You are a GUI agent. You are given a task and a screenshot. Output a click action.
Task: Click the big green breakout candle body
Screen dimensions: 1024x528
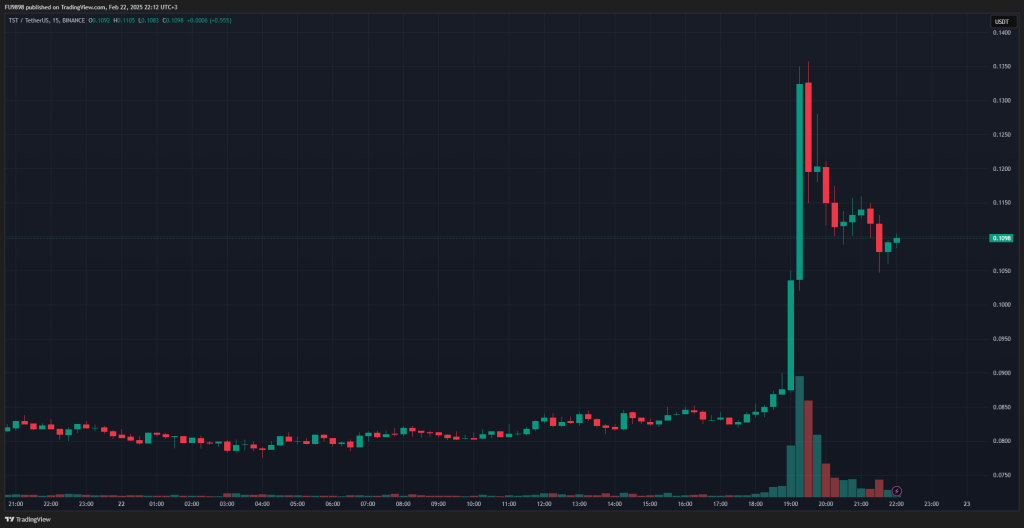tap(799, 182)
